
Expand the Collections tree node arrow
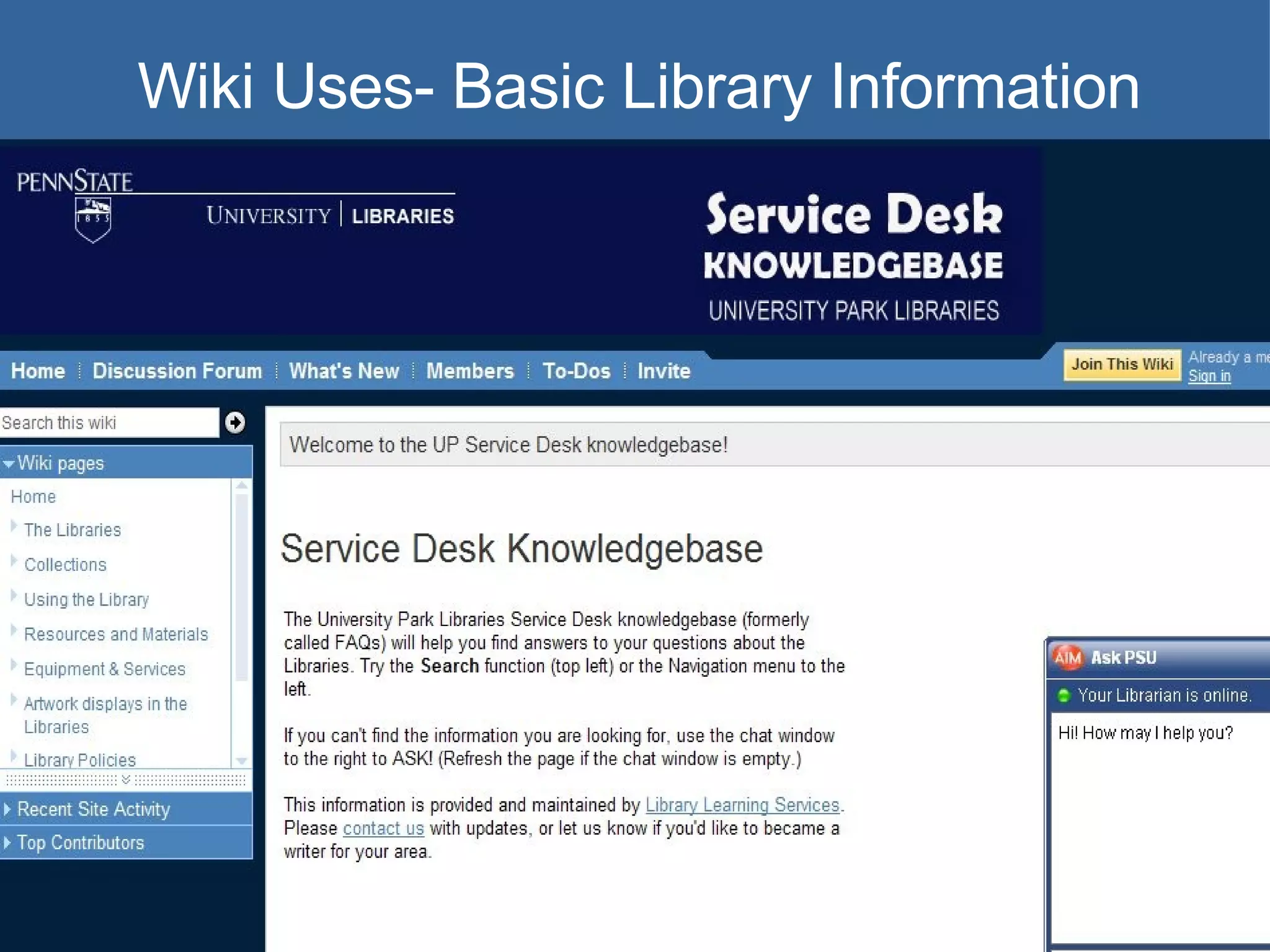(x=14, y=561)
